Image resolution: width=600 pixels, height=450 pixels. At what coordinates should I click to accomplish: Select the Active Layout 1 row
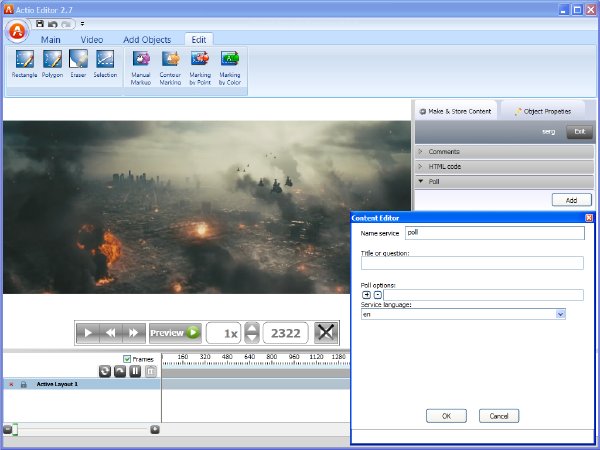82,384
